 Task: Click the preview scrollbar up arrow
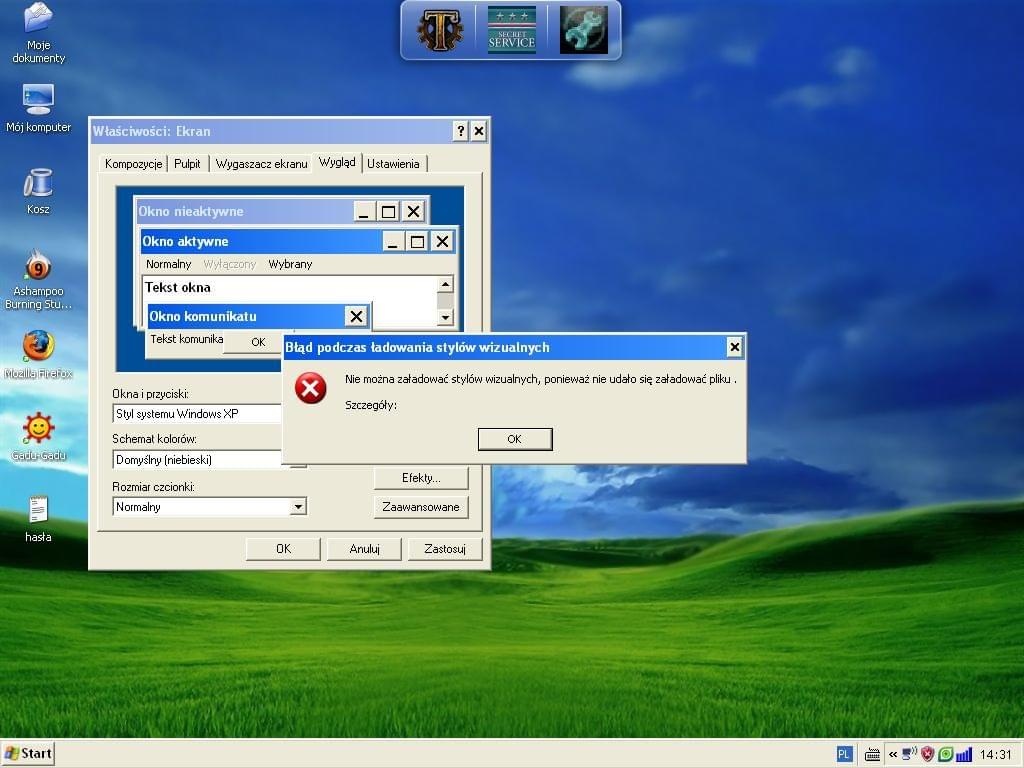point(445,284)
